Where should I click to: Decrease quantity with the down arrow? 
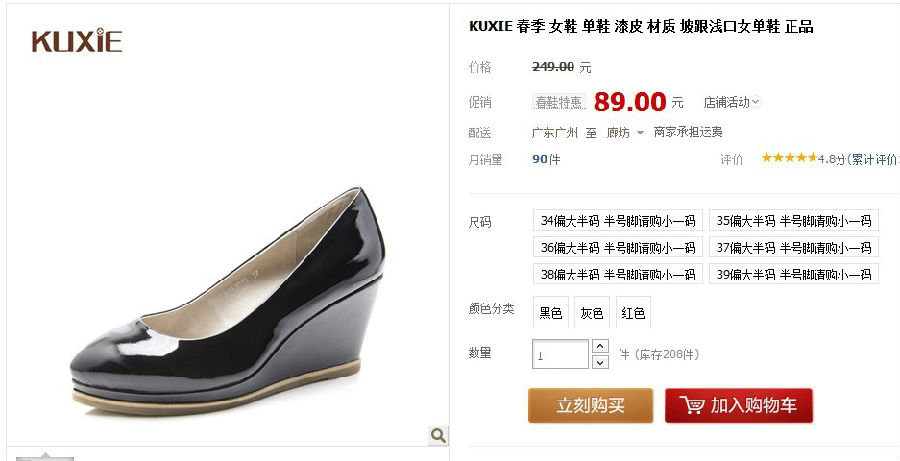click(x=600, y=362)
